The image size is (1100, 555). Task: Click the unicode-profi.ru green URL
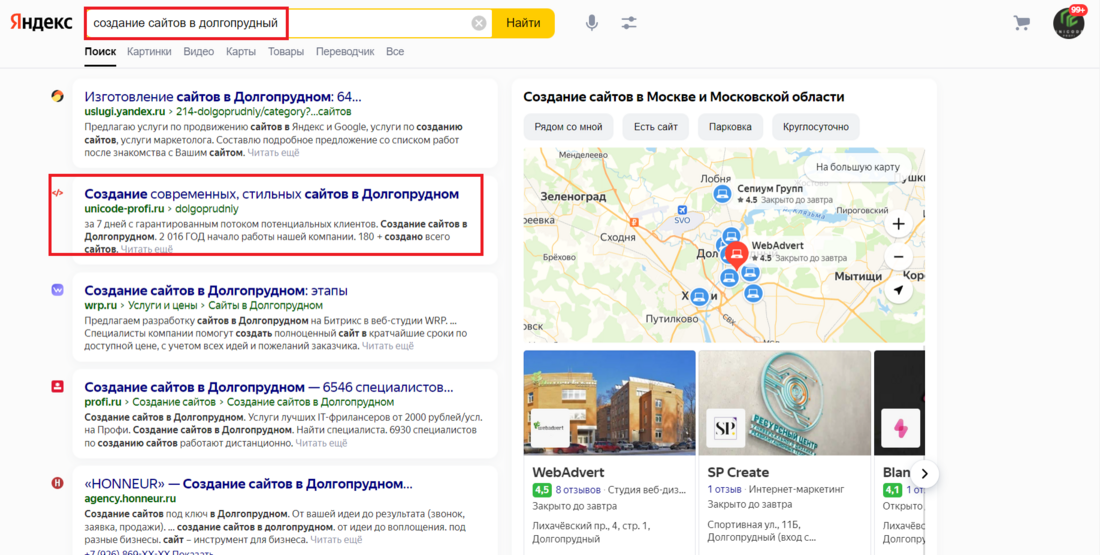point(124,208)
